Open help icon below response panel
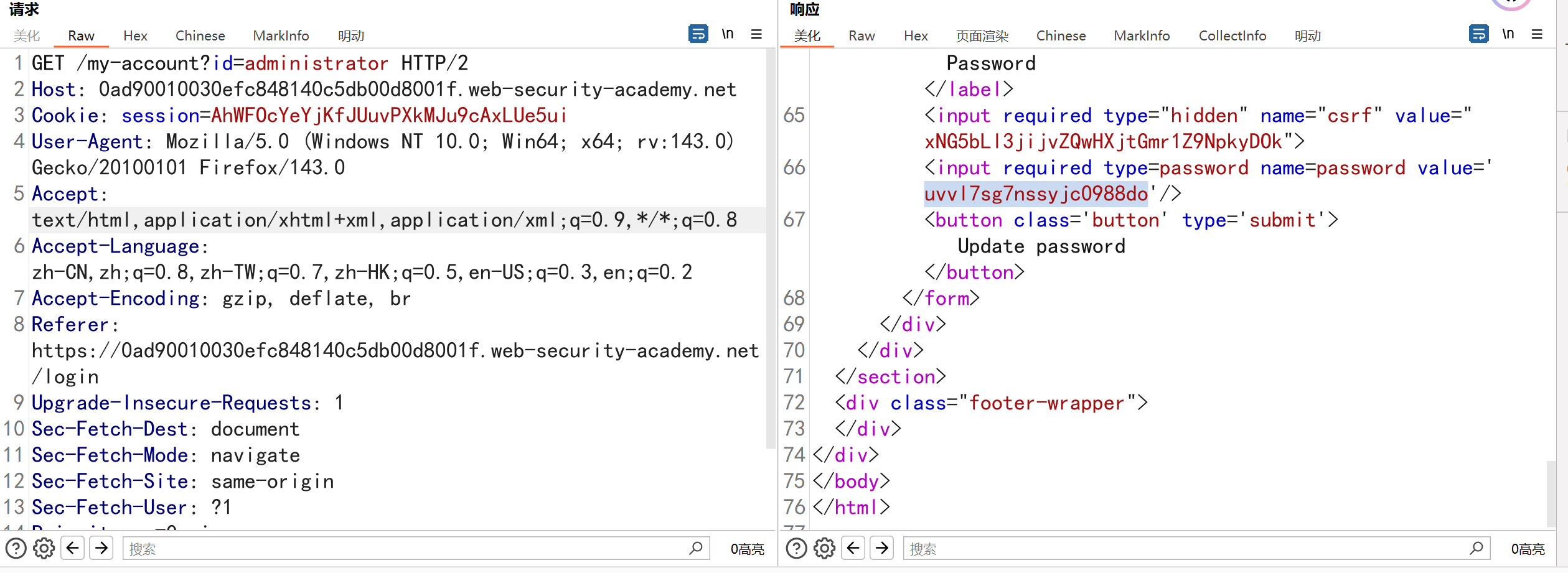The image size is (1568, 573). click(797, 548)
